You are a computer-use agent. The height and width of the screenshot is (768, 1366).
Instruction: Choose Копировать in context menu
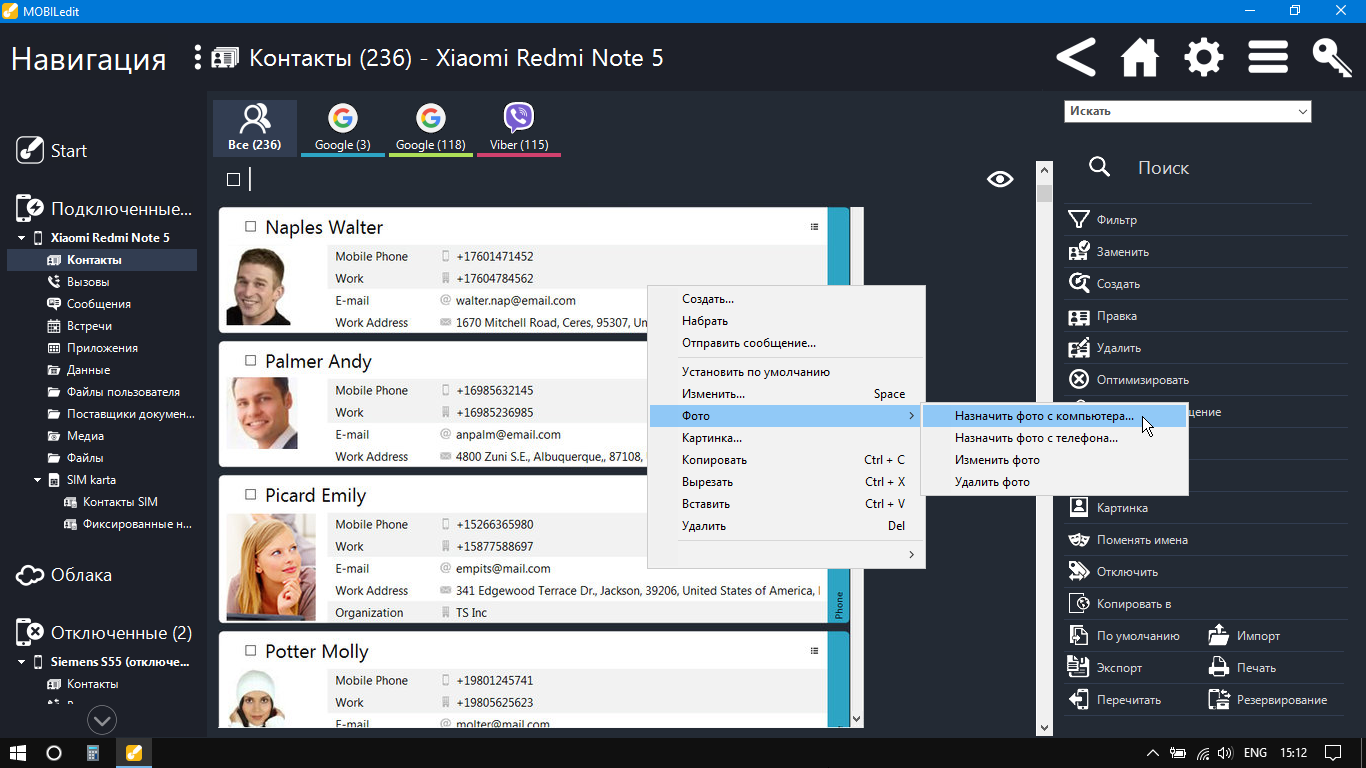coord(786,460)
